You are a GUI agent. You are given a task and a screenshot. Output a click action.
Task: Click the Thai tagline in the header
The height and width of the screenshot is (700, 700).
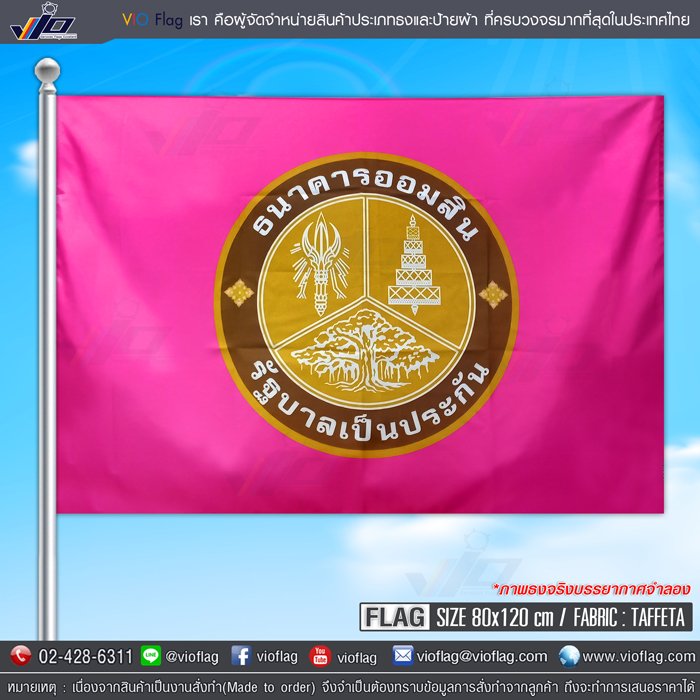(x=439, y=20)
